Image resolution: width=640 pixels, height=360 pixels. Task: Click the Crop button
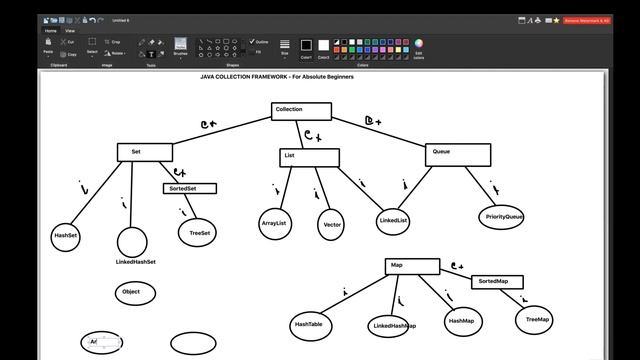click(112, 42)
